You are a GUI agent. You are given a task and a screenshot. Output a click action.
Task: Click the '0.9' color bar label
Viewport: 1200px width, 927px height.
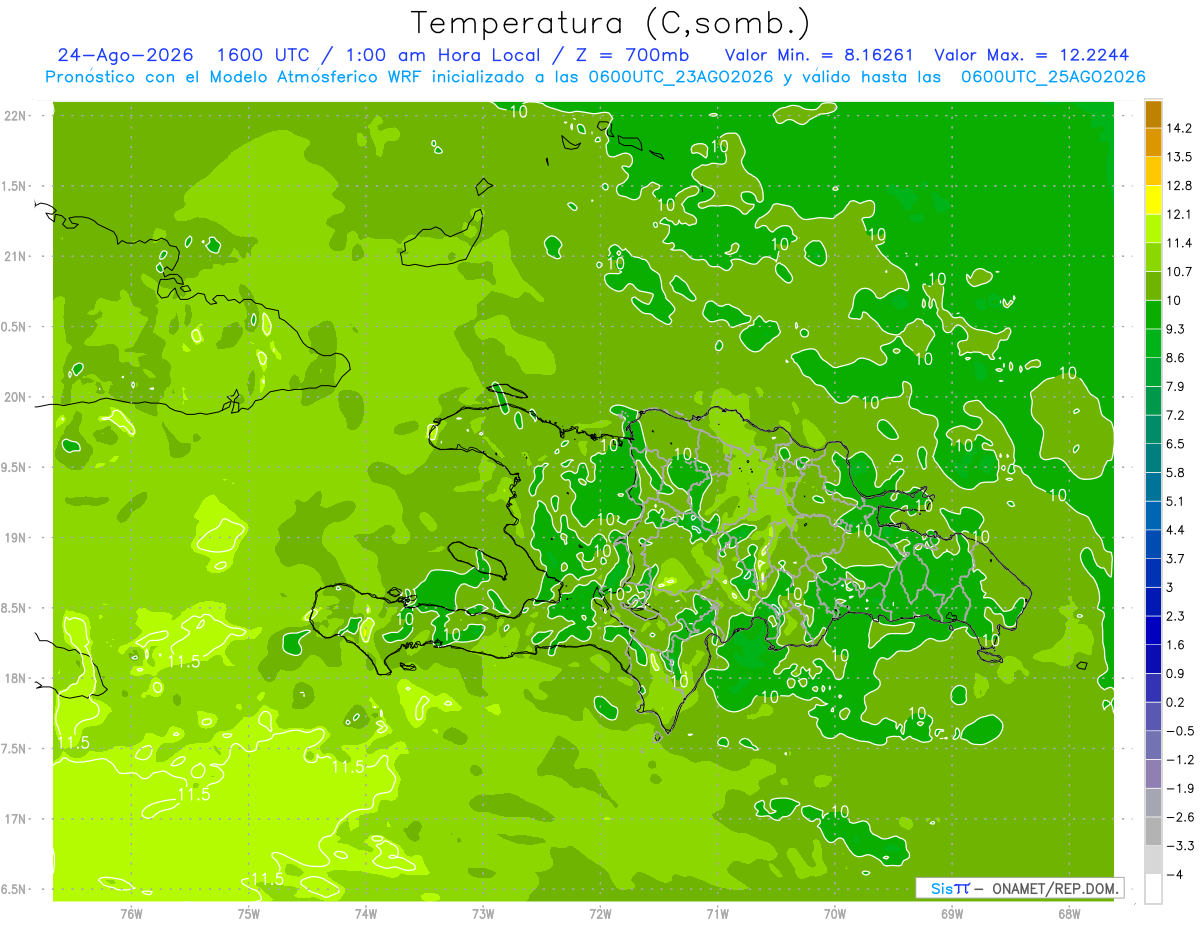(x=1176, y=674)
